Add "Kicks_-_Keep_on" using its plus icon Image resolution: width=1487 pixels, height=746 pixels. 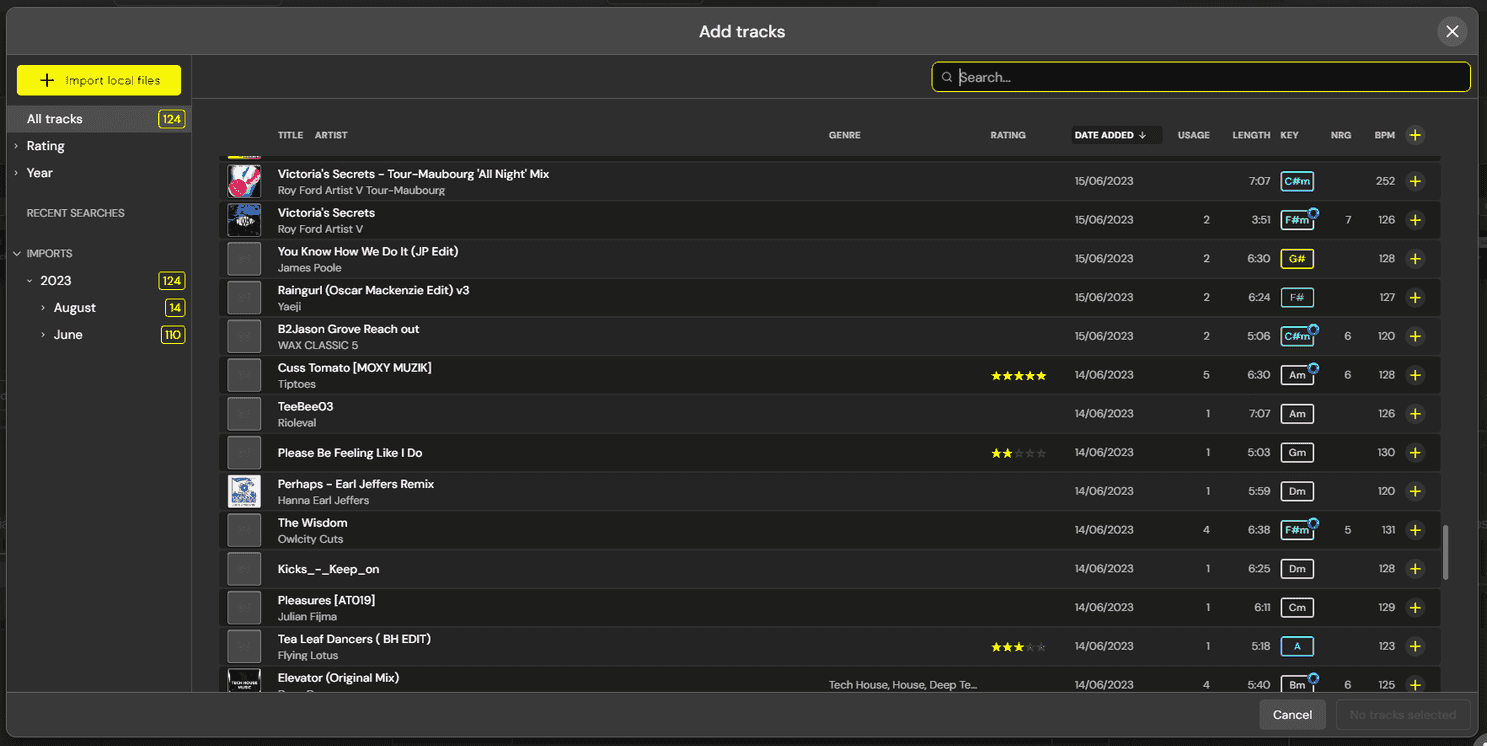point(1415,568)
